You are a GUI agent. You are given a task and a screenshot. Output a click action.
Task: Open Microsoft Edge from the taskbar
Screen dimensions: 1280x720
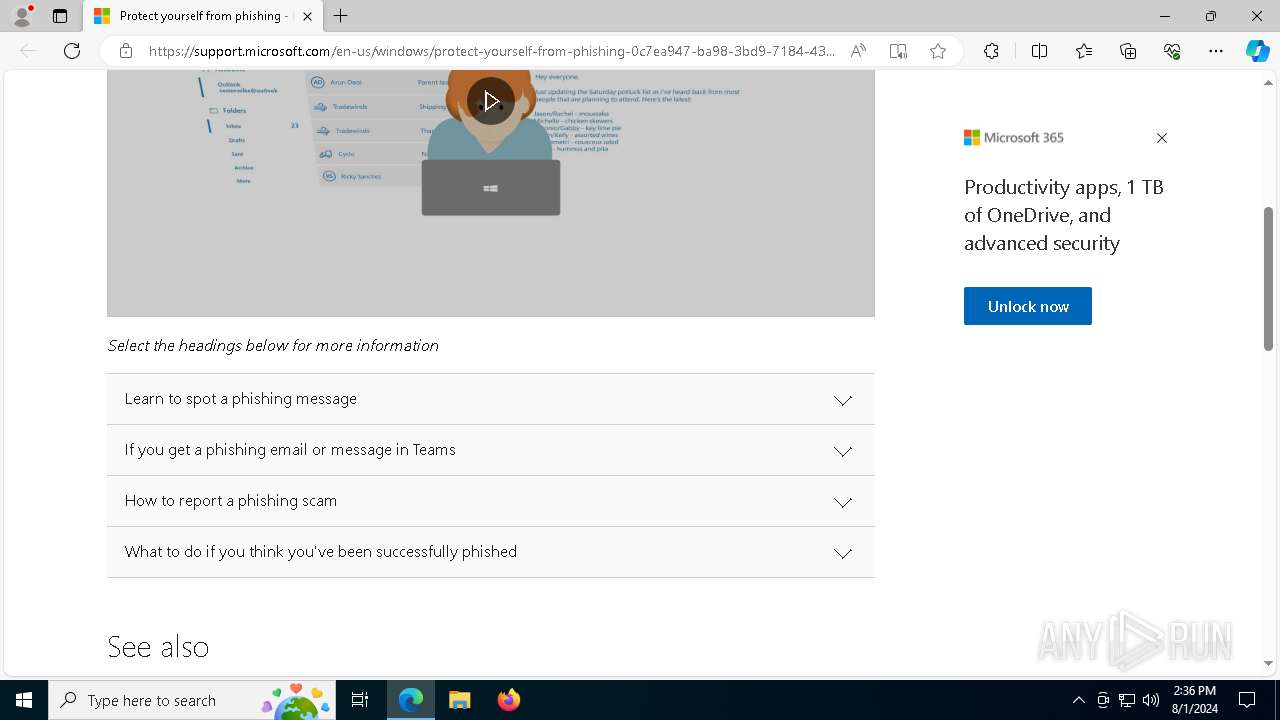coord(411,700)
